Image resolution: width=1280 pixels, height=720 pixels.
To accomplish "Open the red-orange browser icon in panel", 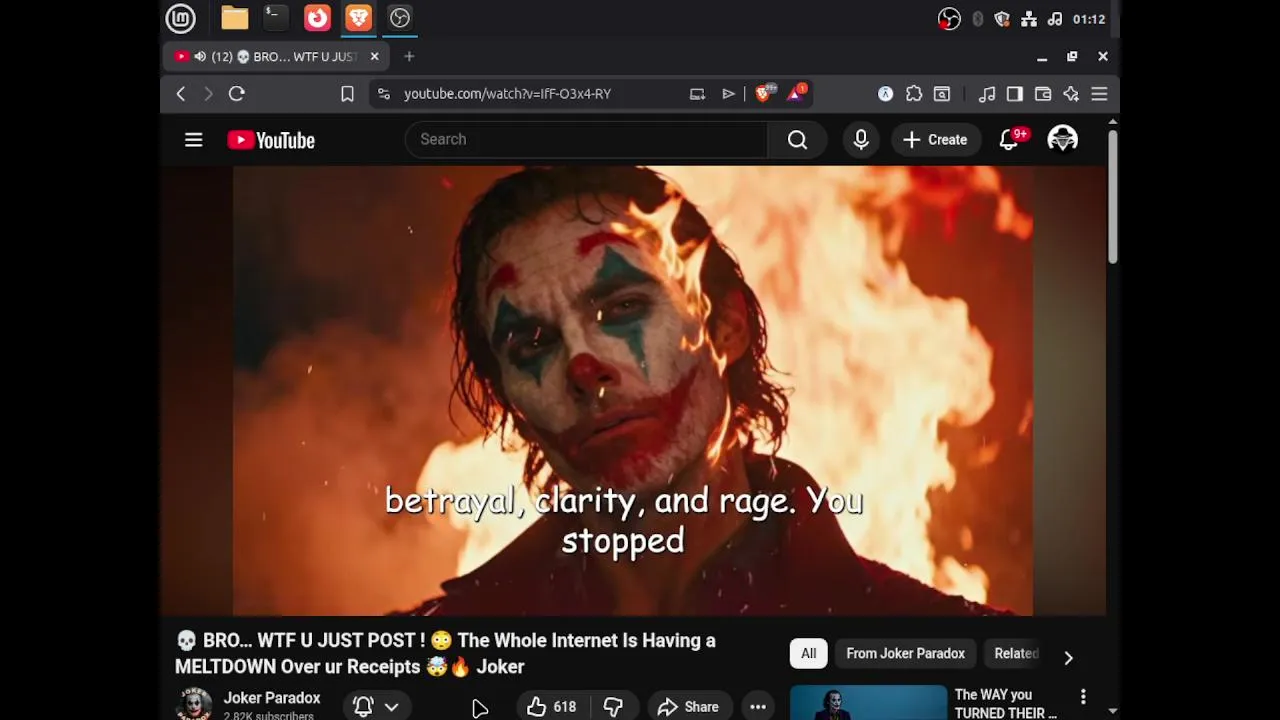I will click(x=317, y=18).
